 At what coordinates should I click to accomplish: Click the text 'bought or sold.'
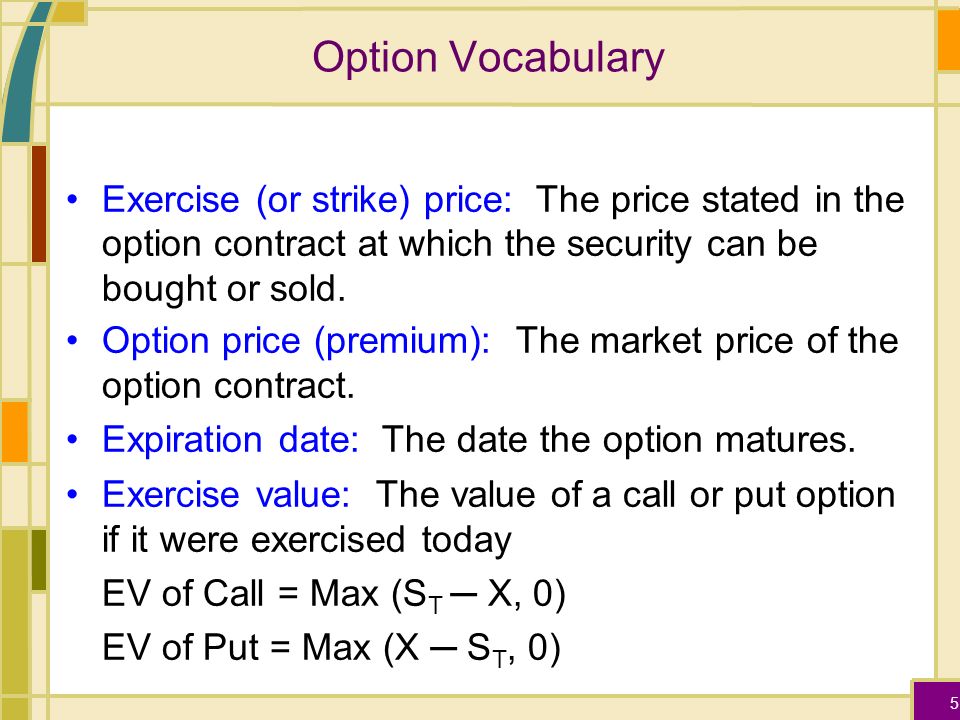[x=224, y=289]
